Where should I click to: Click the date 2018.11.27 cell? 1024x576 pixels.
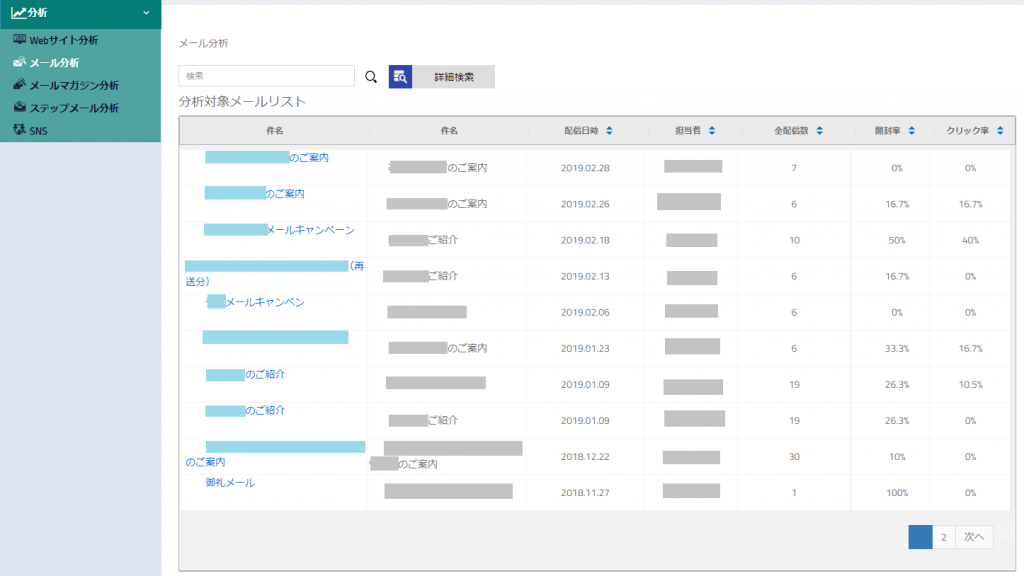click(585, 492)
